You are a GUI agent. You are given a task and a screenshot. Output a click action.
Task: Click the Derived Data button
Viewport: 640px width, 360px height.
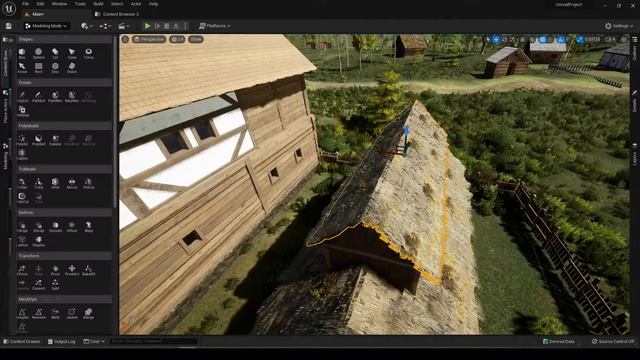pos(559,341)
